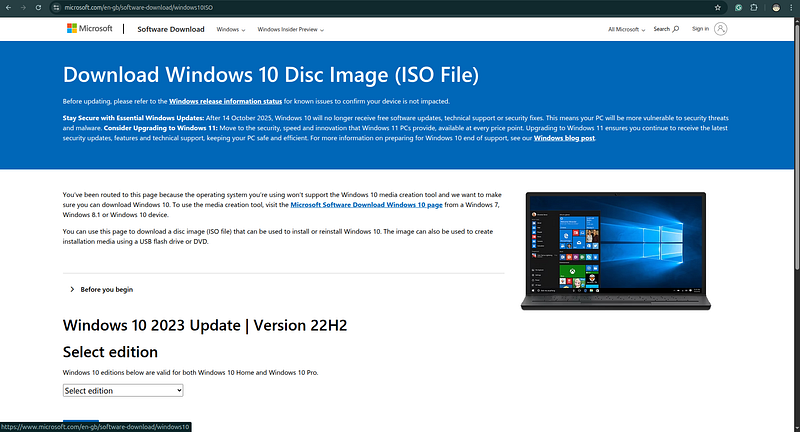Click 'Stay Secure with Essential Windows Updates:' text
The image size is (800, 432).
point(133,118)
